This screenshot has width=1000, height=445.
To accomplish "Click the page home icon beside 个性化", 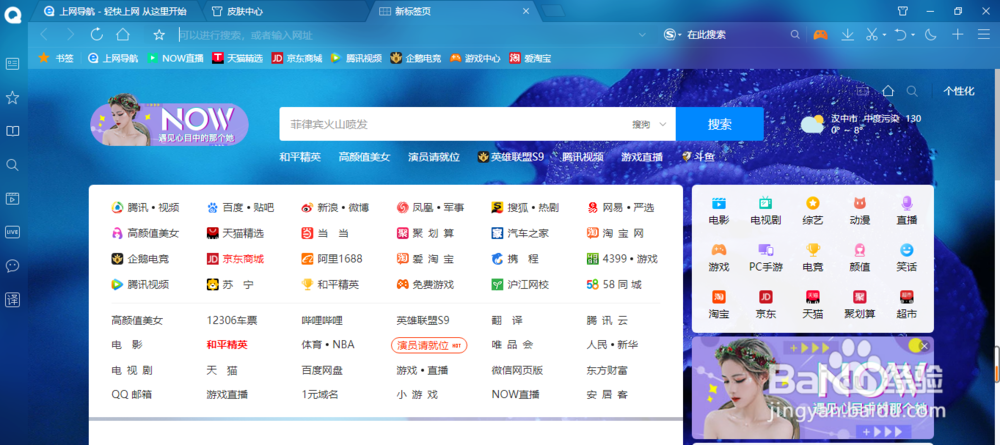I will (x=888, y=91).
